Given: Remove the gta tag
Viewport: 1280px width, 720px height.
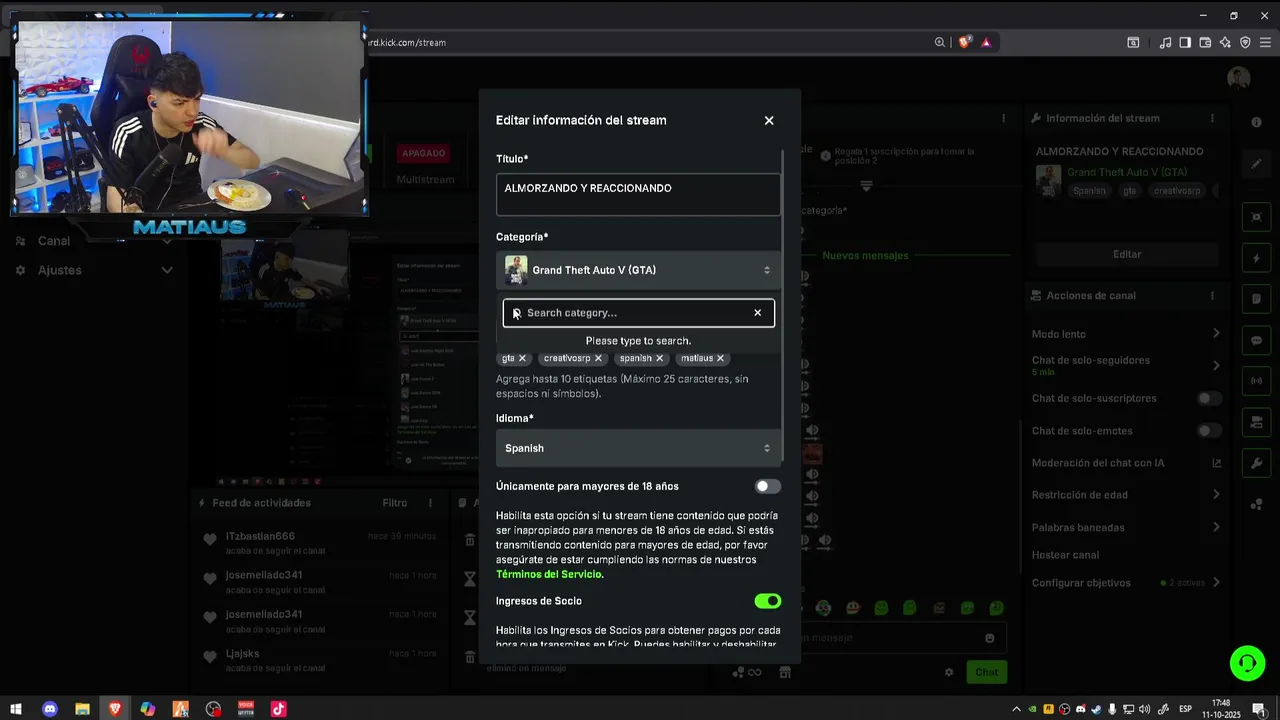Looking at the screenshot, I should [x=522, y=358].
